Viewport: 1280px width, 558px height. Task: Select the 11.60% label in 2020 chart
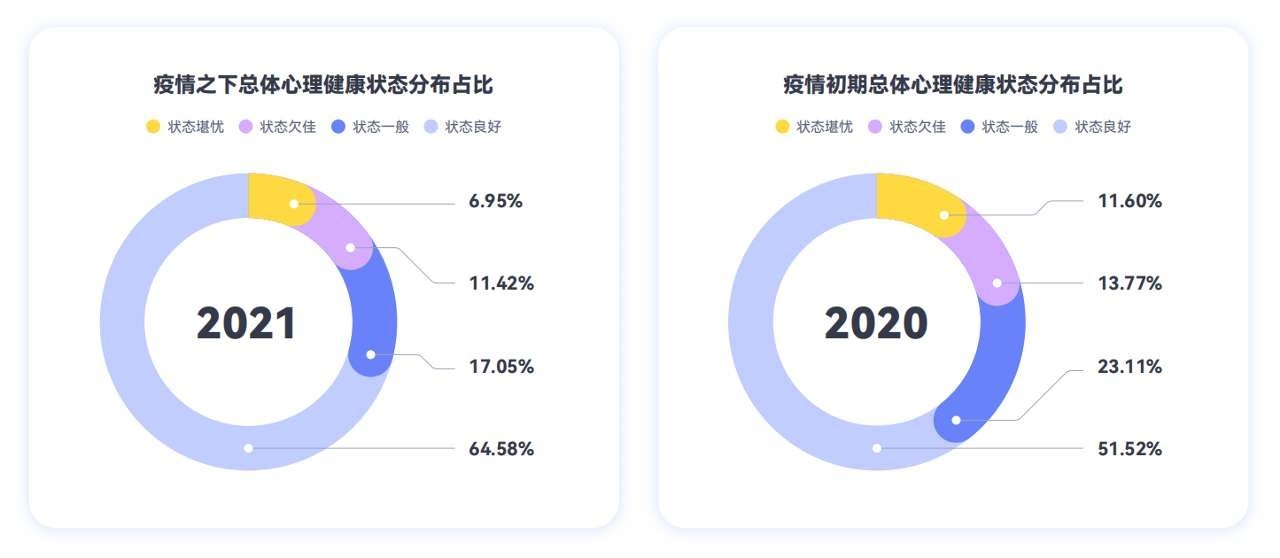click(x=1130, y=201)
